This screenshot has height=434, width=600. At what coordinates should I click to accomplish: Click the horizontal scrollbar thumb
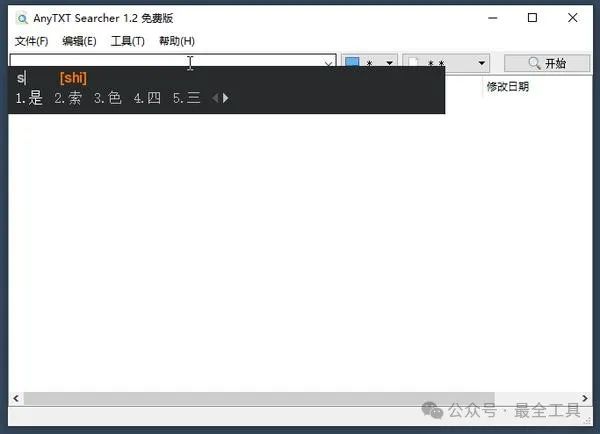coord(259,398)
